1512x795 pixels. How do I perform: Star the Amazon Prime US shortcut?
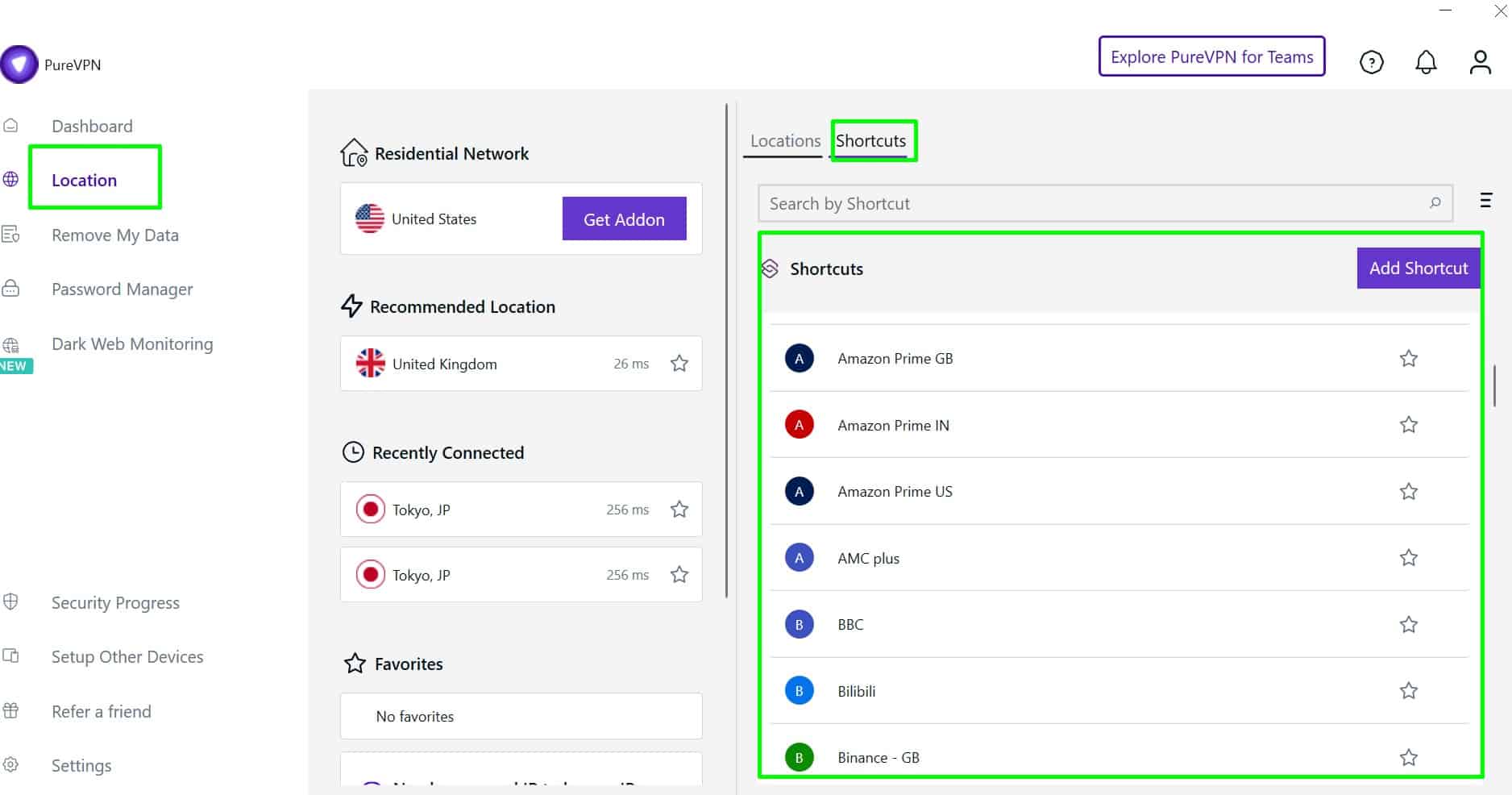[1408, 491]
